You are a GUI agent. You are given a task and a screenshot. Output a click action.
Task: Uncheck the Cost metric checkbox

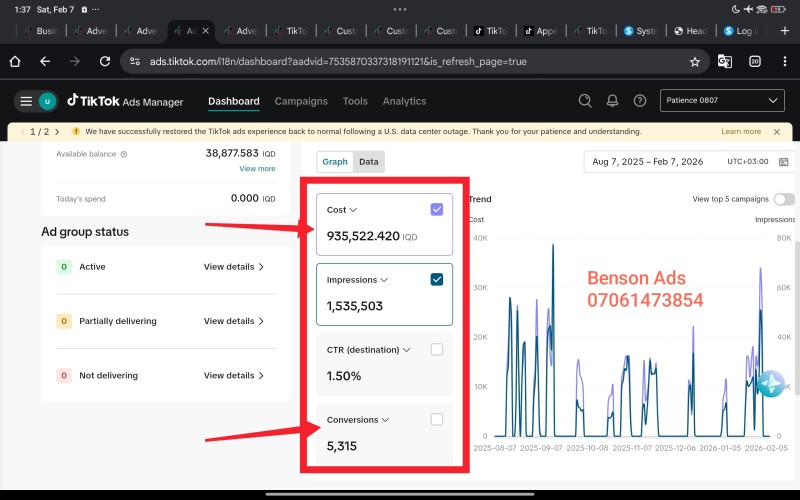[437, 209]
